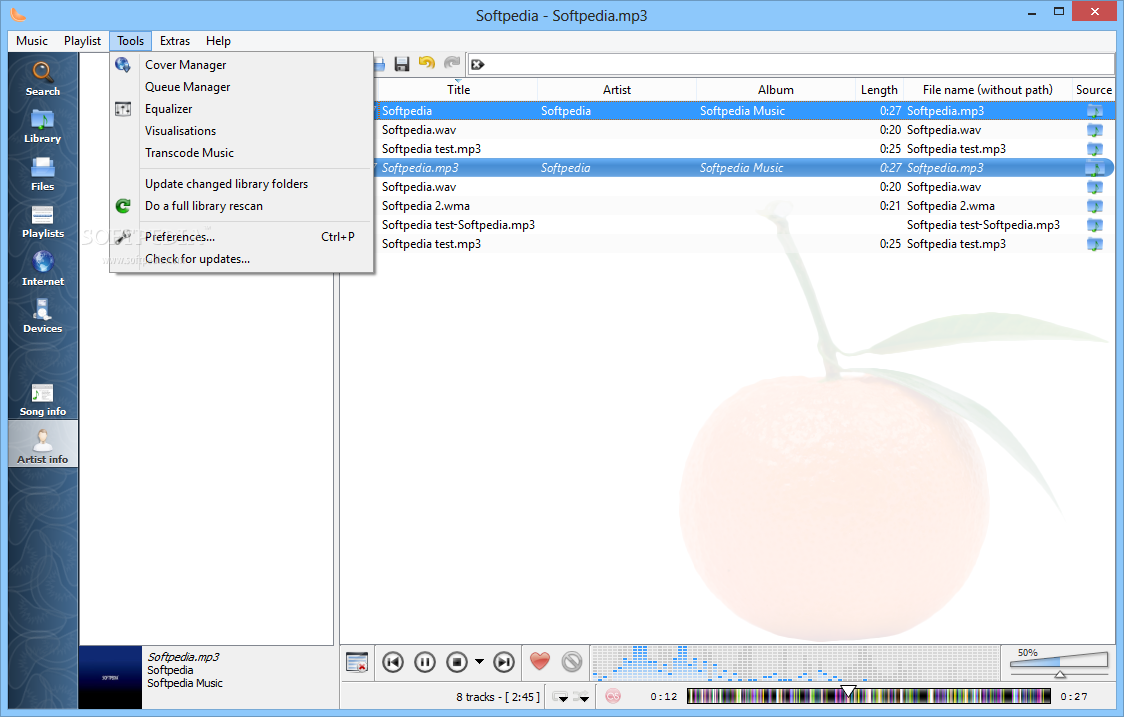1124x717 pixels.
Task: Open the Playlists sidebar panel
Action: (42, 221)
